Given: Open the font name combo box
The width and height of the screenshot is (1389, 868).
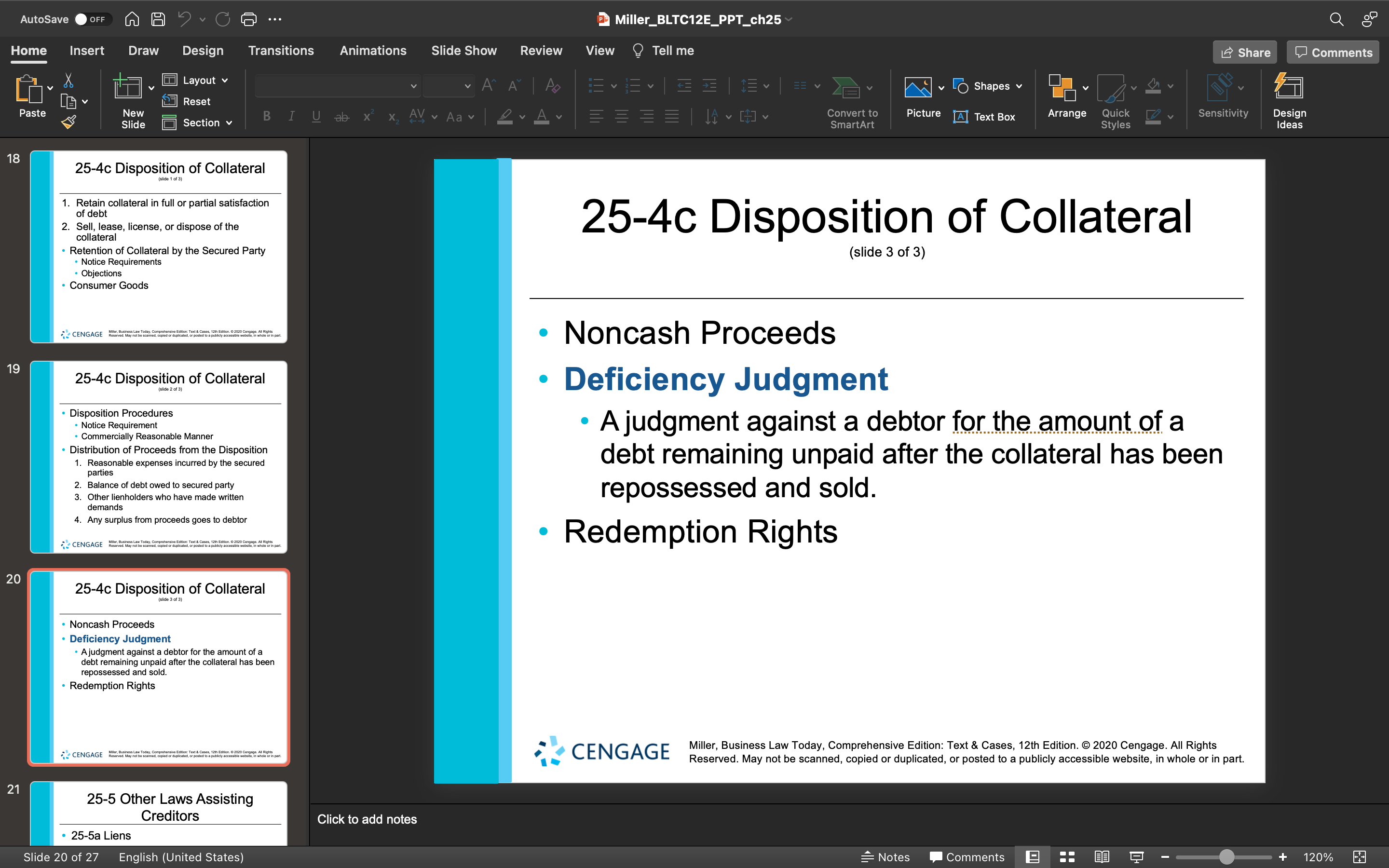Looking at the screenshot, I should click(x=337, y=85).
